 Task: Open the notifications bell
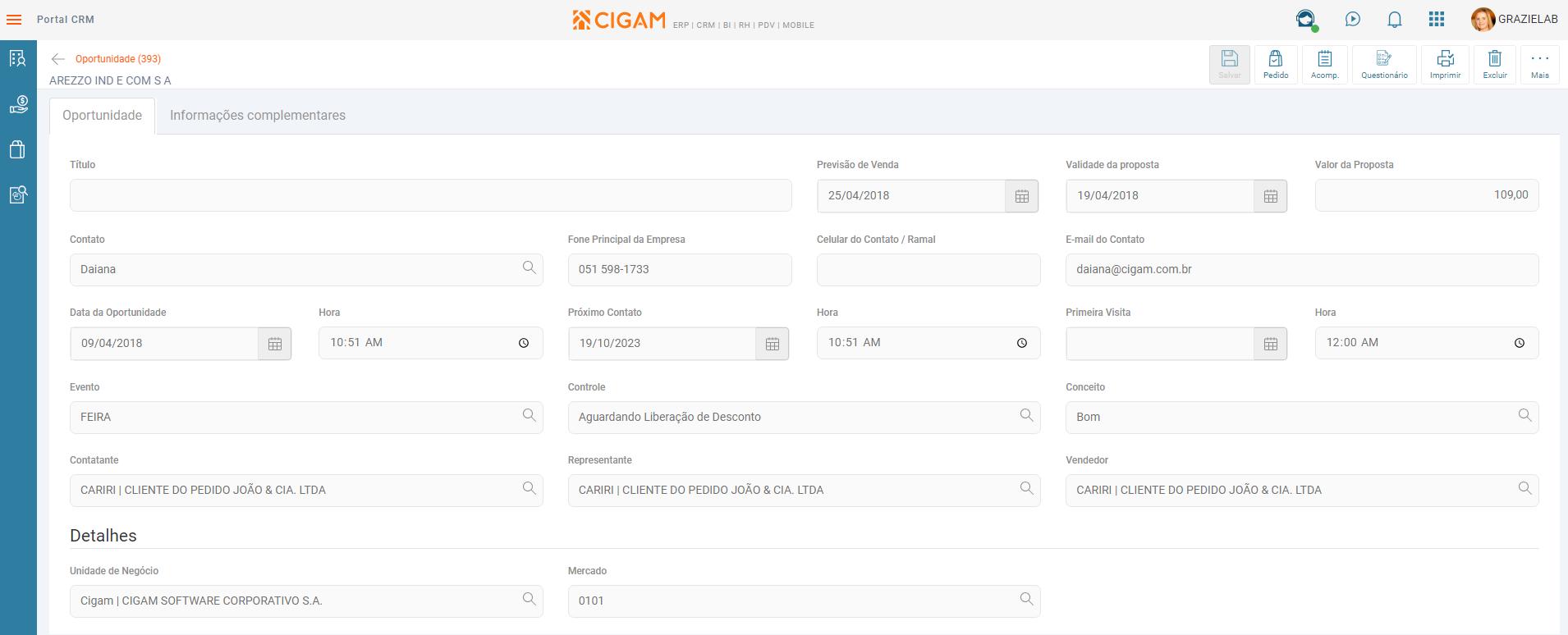1395,19
